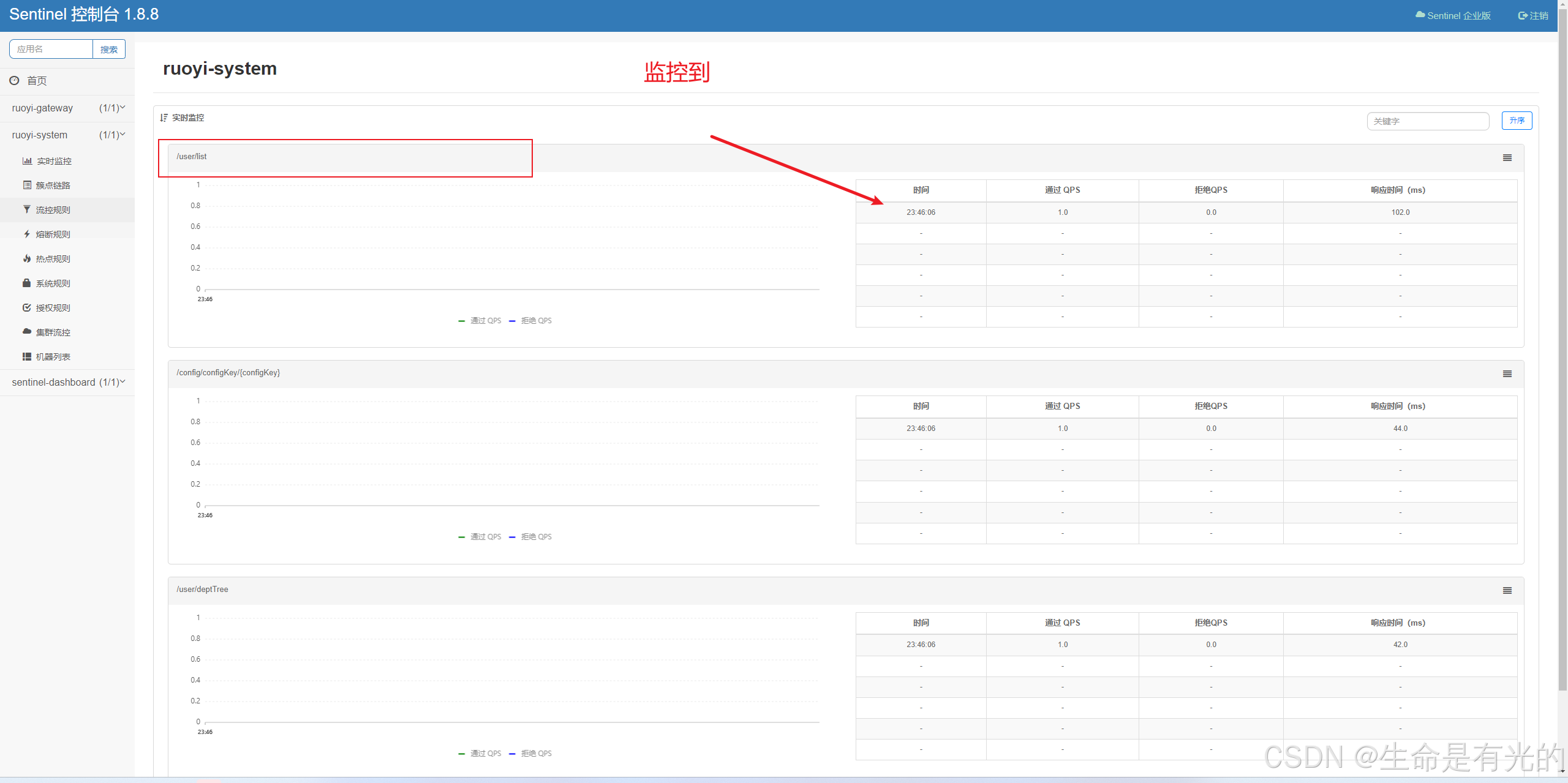Toggle 拒绝 QPS legend in /config/configKey chart

[530, 537]
